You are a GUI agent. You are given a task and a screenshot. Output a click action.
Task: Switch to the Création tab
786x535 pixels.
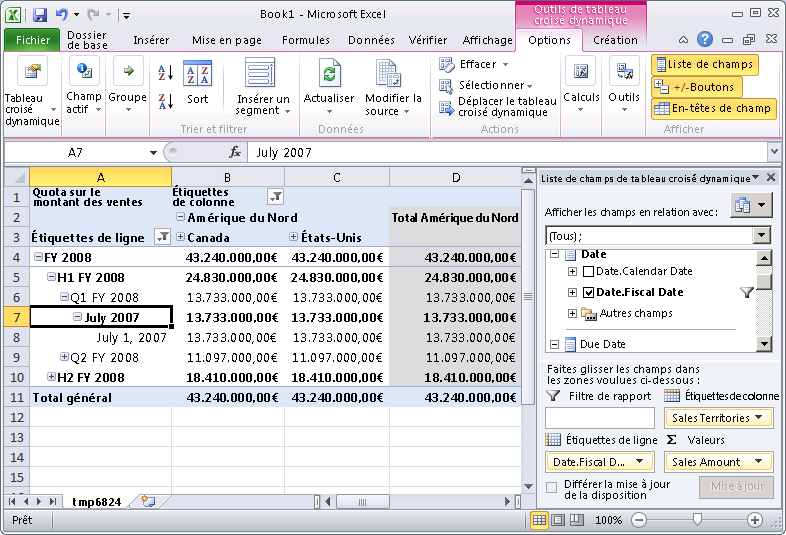[x=615, y=40]
